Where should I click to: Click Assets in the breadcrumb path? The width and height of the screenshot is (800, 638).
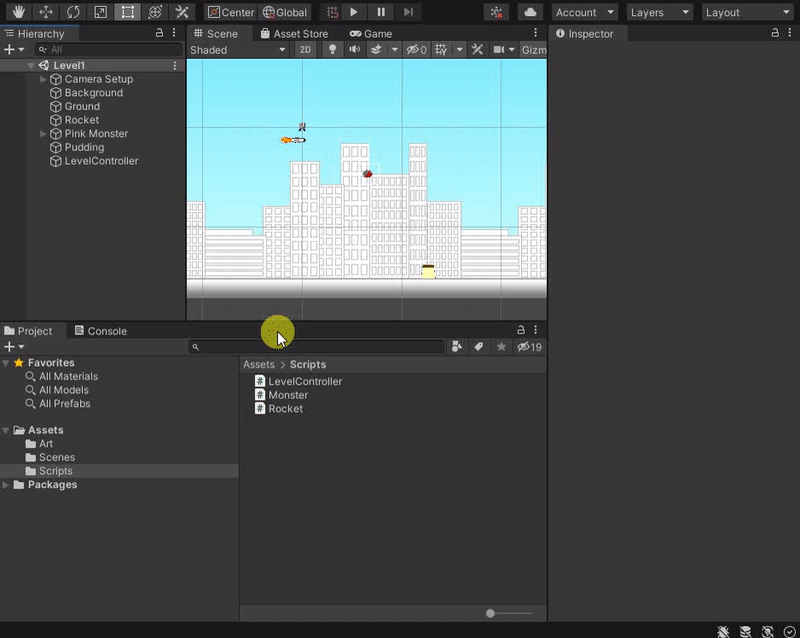[258, 365]
